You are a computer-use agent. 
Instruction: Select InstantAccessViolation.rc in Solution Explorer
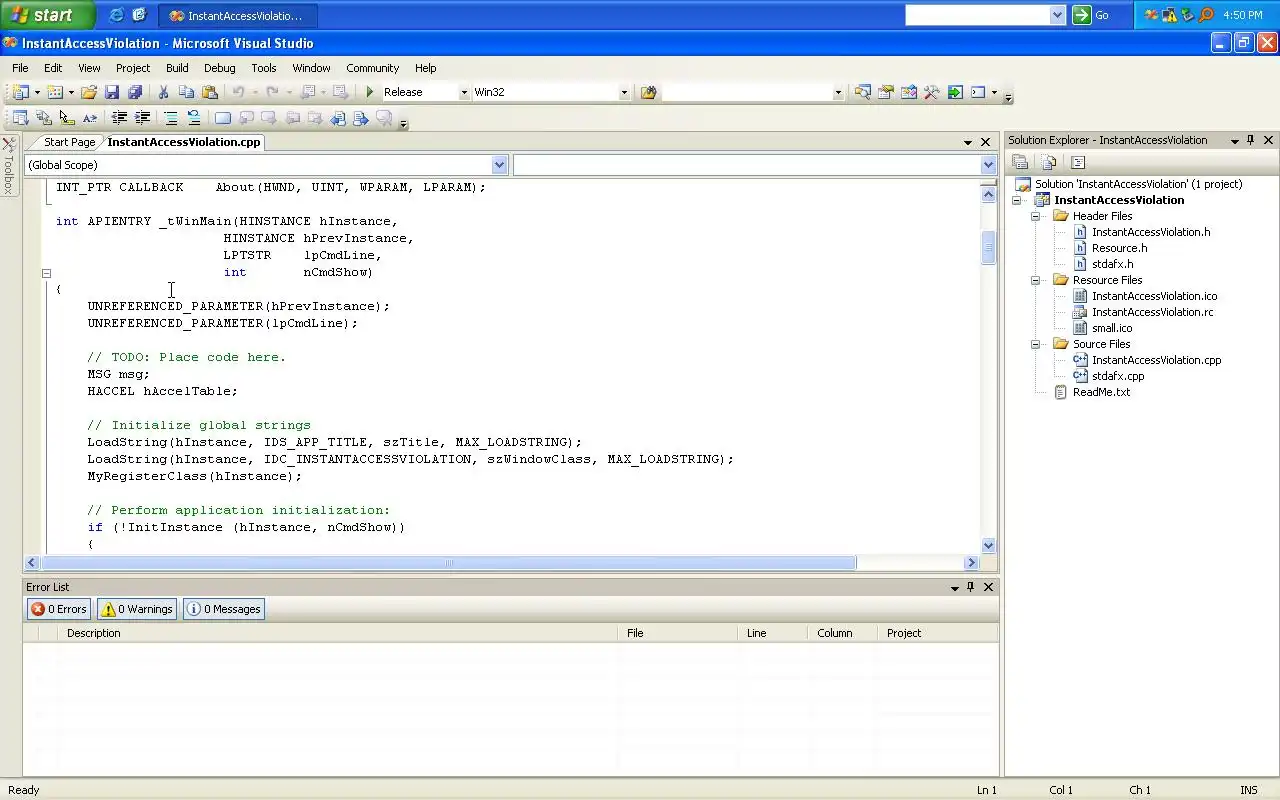tap(1152, 312)
